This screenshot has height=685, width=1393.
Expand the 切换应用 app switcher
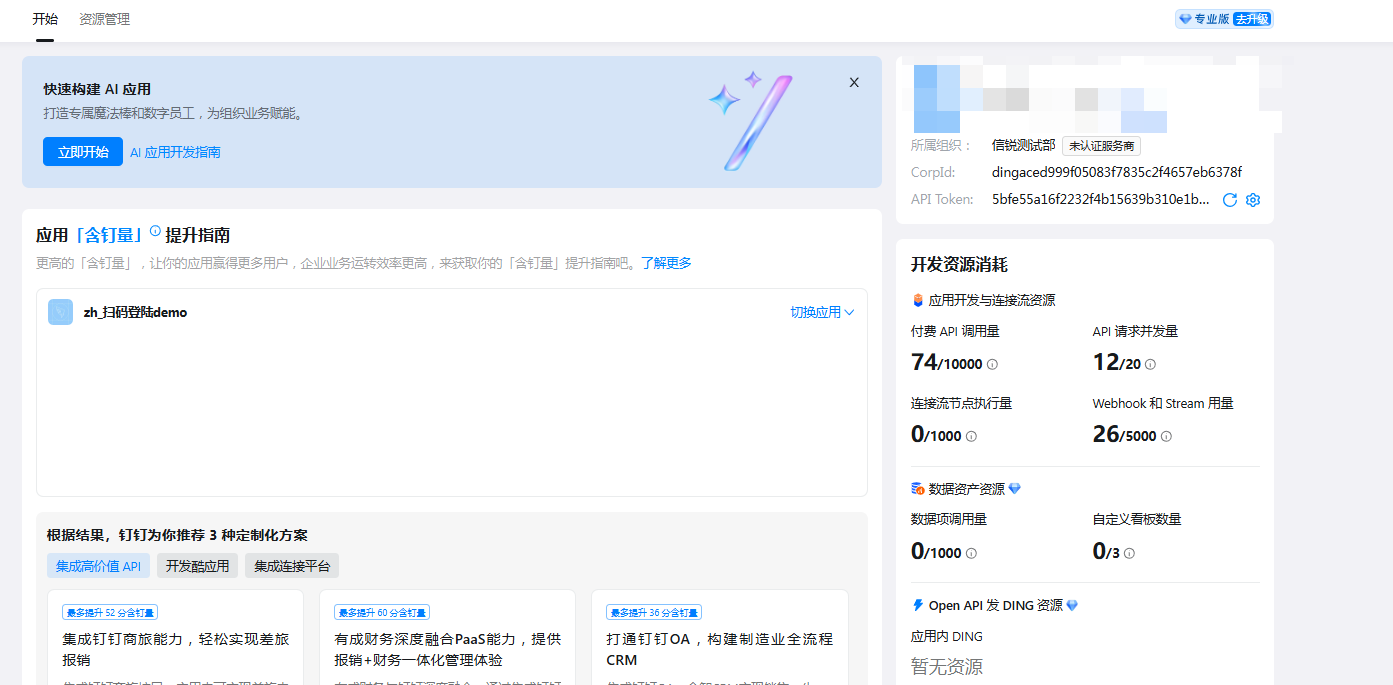pyautogui.click(x=822, y=312)
